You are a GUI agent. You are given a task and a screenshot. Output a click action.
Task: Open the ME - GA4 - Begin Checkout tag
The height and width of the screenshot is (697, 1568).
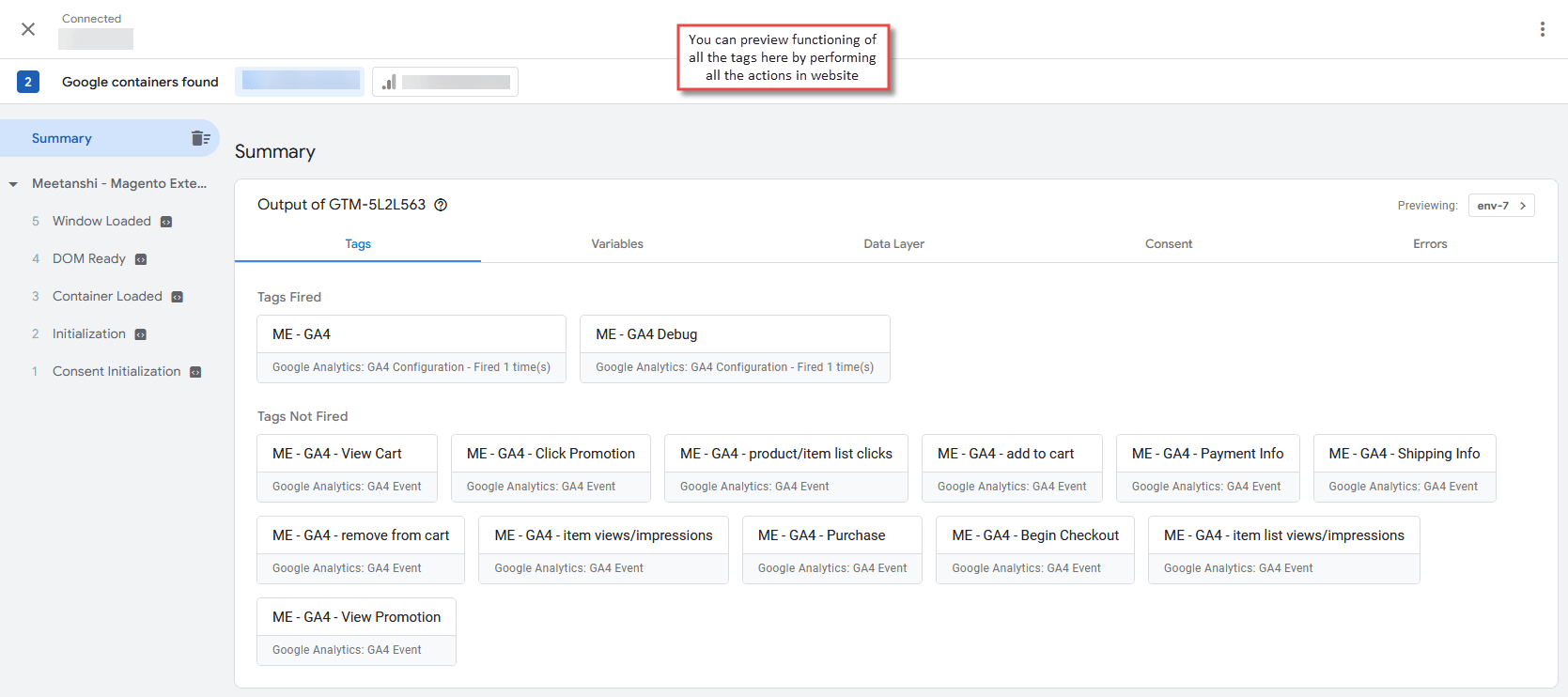click(x=1035, y=550)
